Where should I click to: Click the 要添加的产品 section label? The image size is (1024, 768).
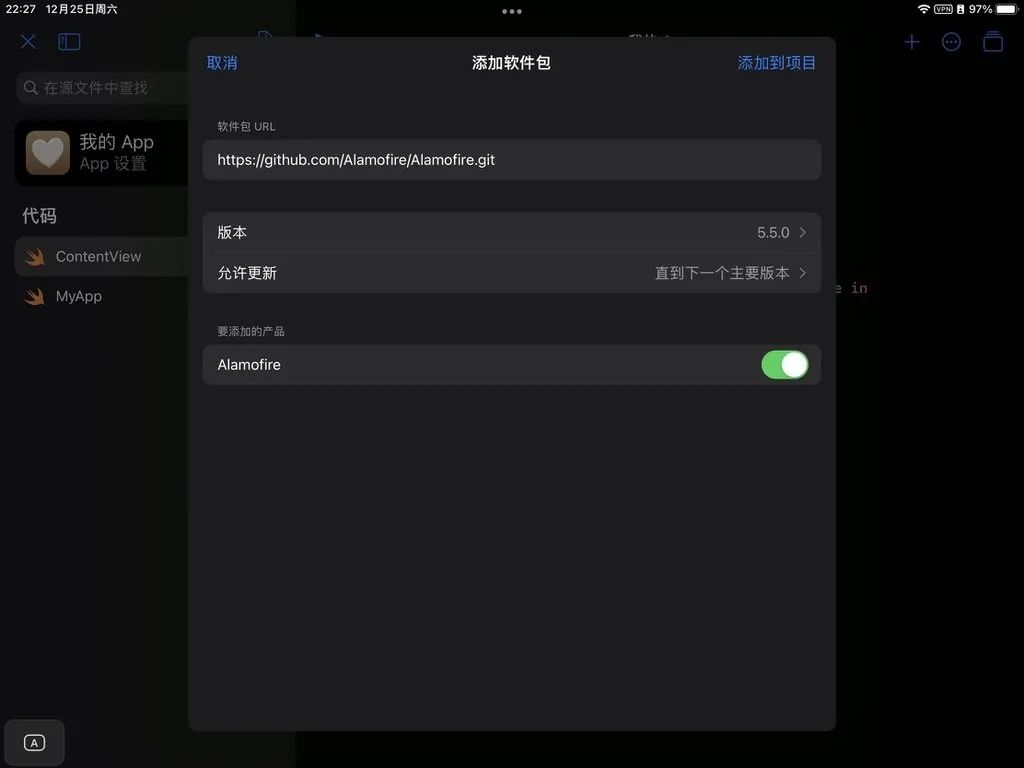tap(251, 331)
